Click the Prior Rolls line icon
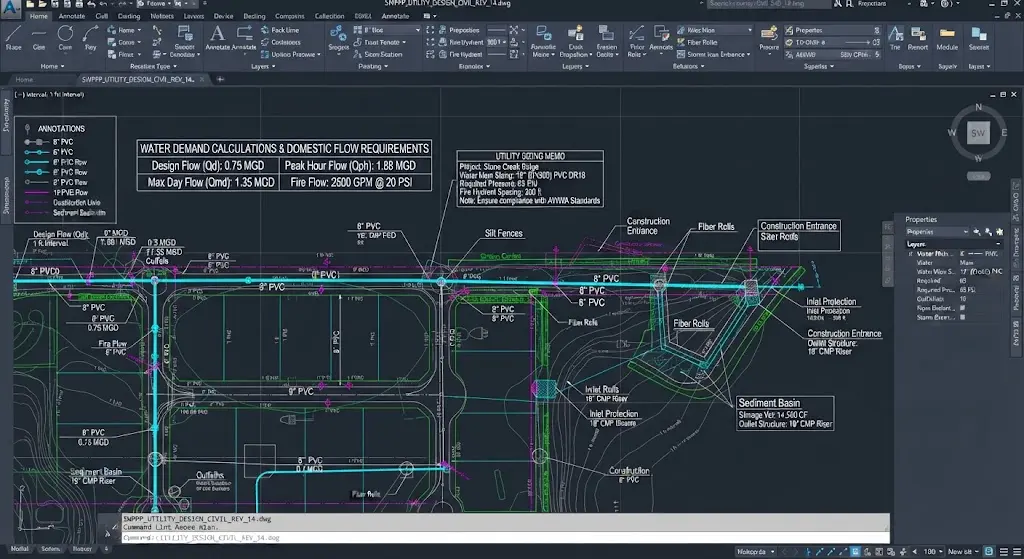Screen dimensions: 1024x559 point(636,40)
